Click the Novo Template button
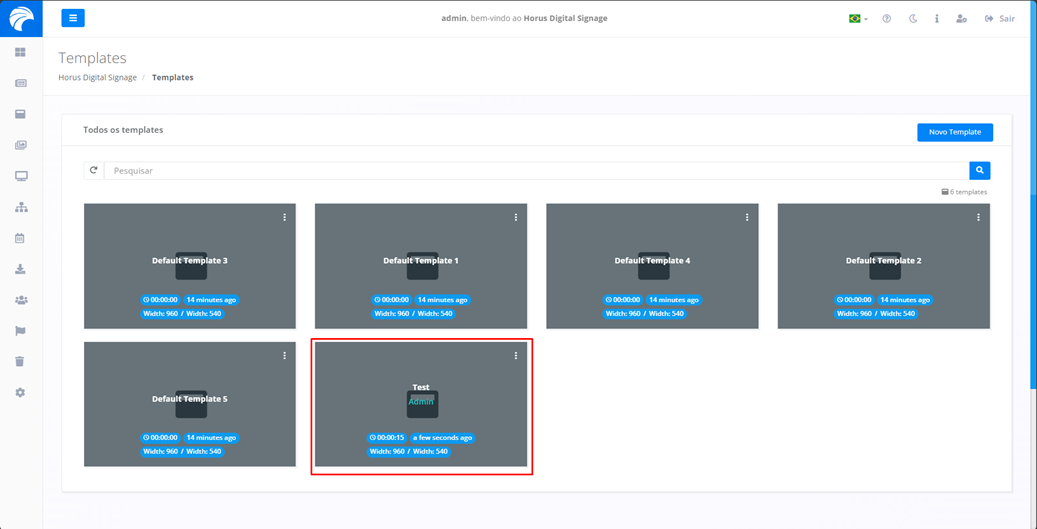Viewport: 1037px width, 529px height. pyautogui.click(x=954, y=132)
